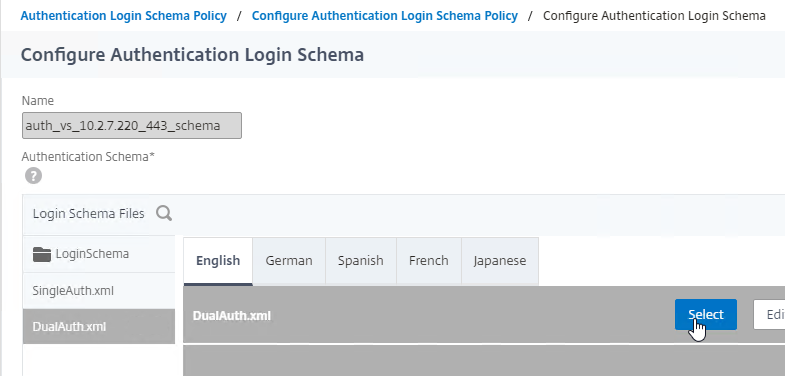
Task: Click the Authentication Schema help question mark icon
Action: 34,176
